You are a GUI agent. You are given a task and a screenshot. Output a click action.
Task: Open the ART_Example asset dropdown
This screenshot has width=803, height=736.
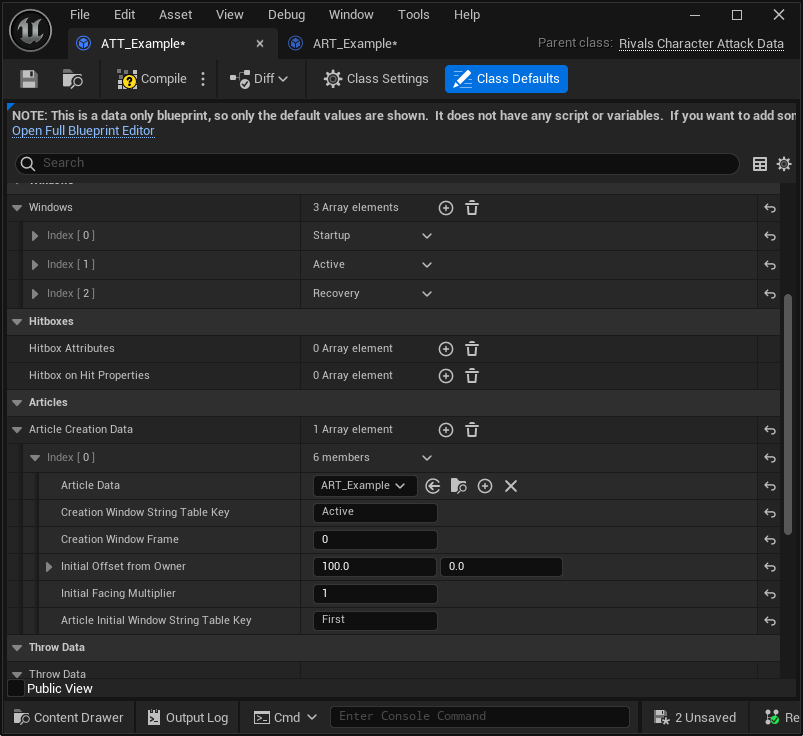(365, 486)
